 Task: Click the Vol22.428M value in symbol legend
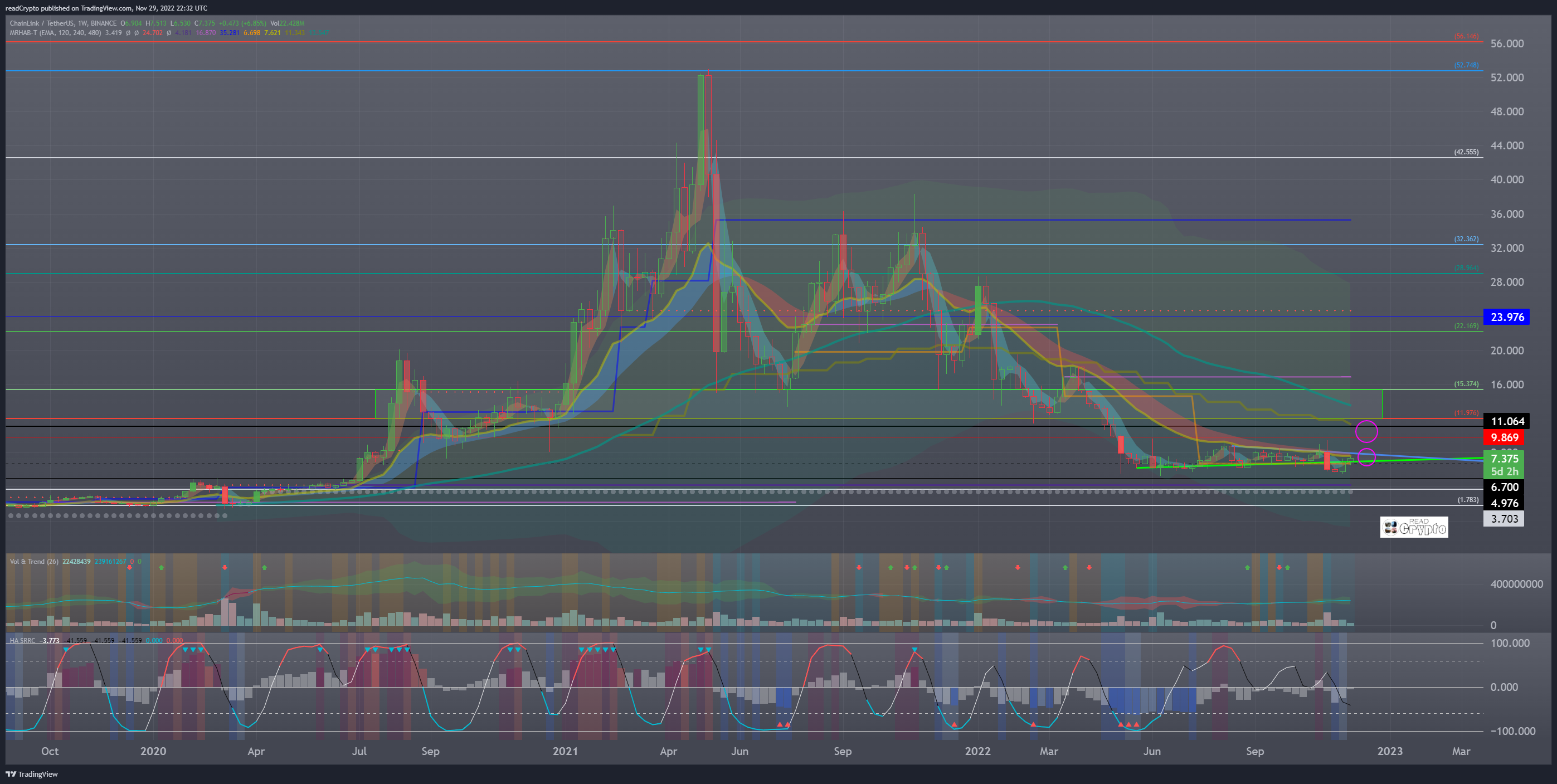point(287,23)
